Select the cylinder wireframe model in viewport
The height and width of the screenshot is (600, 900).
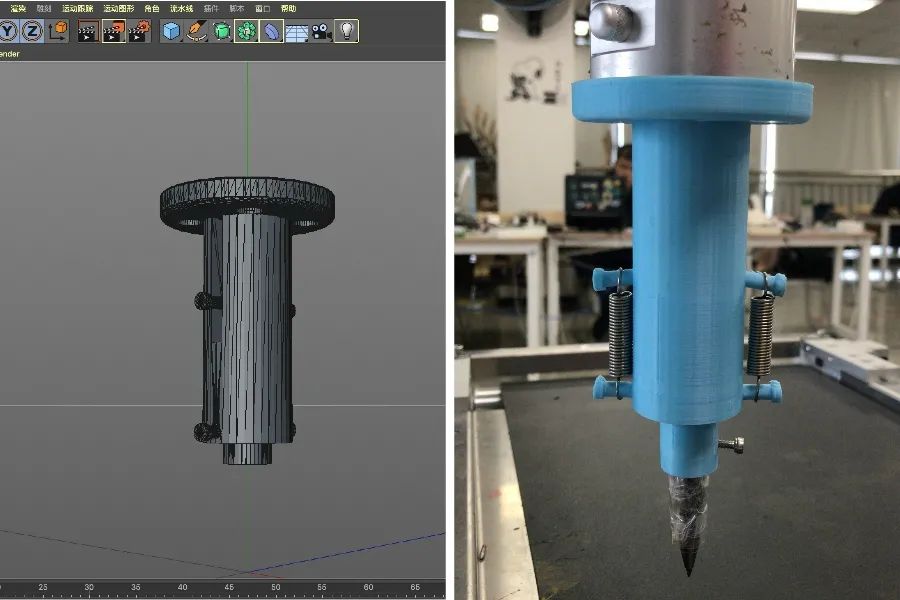click(248, 330)
